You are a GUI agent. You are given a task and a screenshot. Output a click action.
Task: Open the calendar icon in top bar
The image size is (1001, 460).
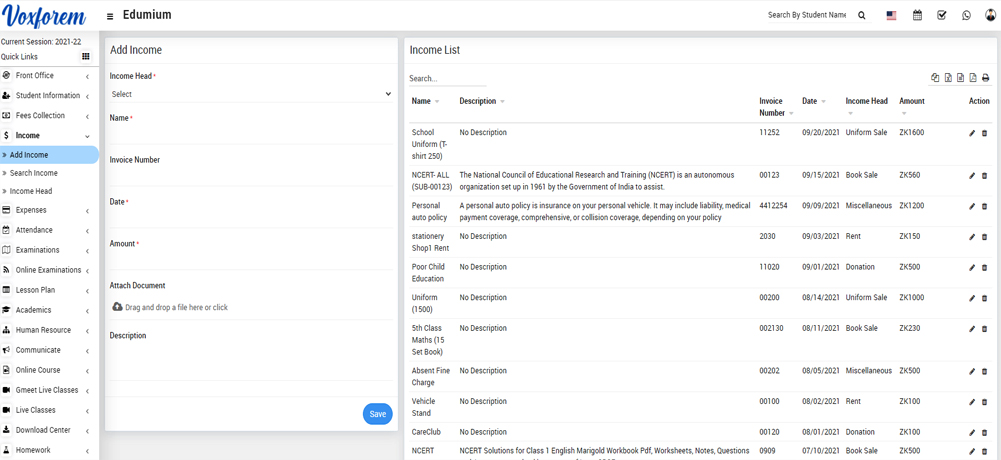click(917, 16)
